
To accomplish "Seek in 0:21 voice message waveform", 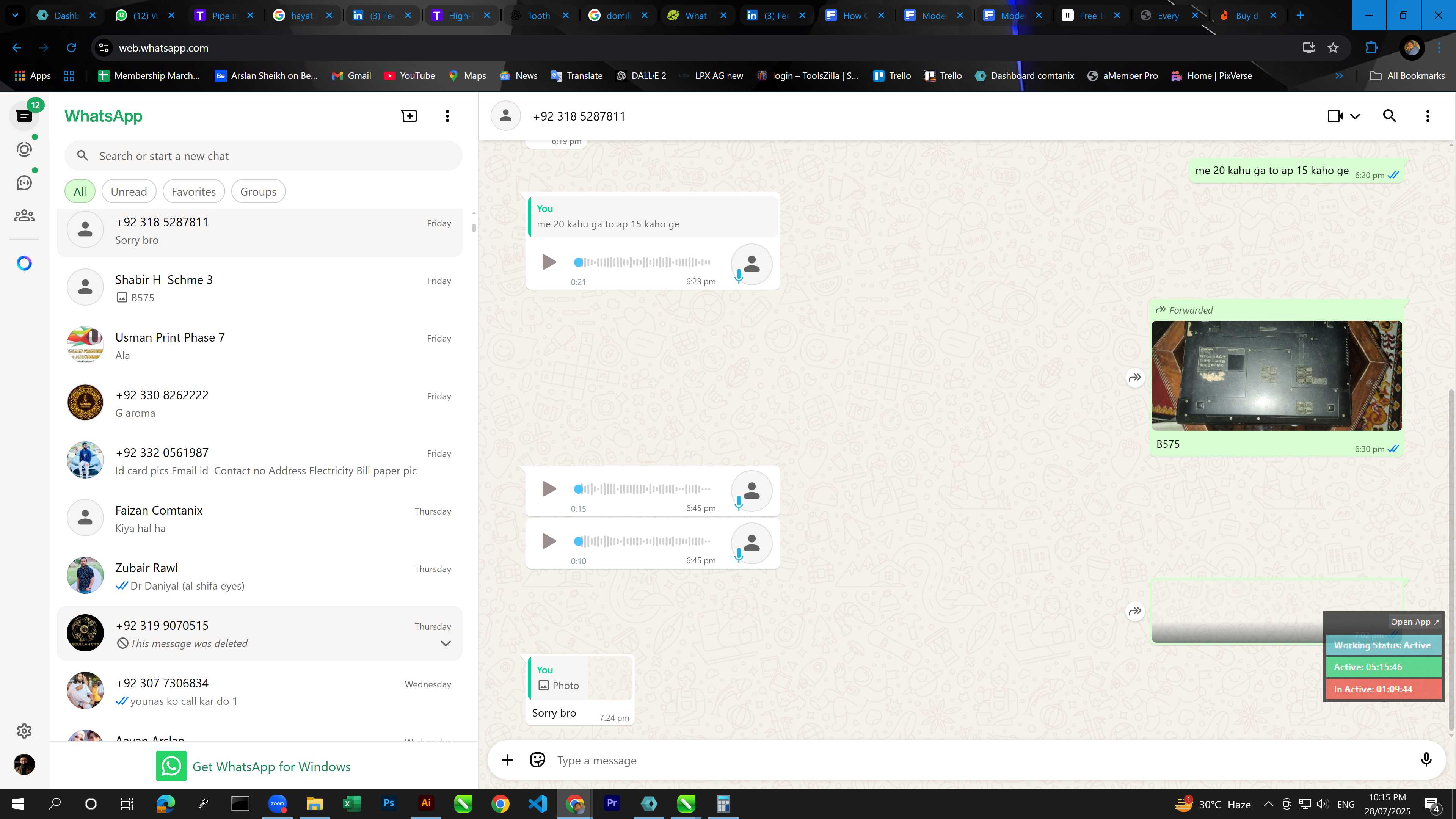I will tap(643, 262).
